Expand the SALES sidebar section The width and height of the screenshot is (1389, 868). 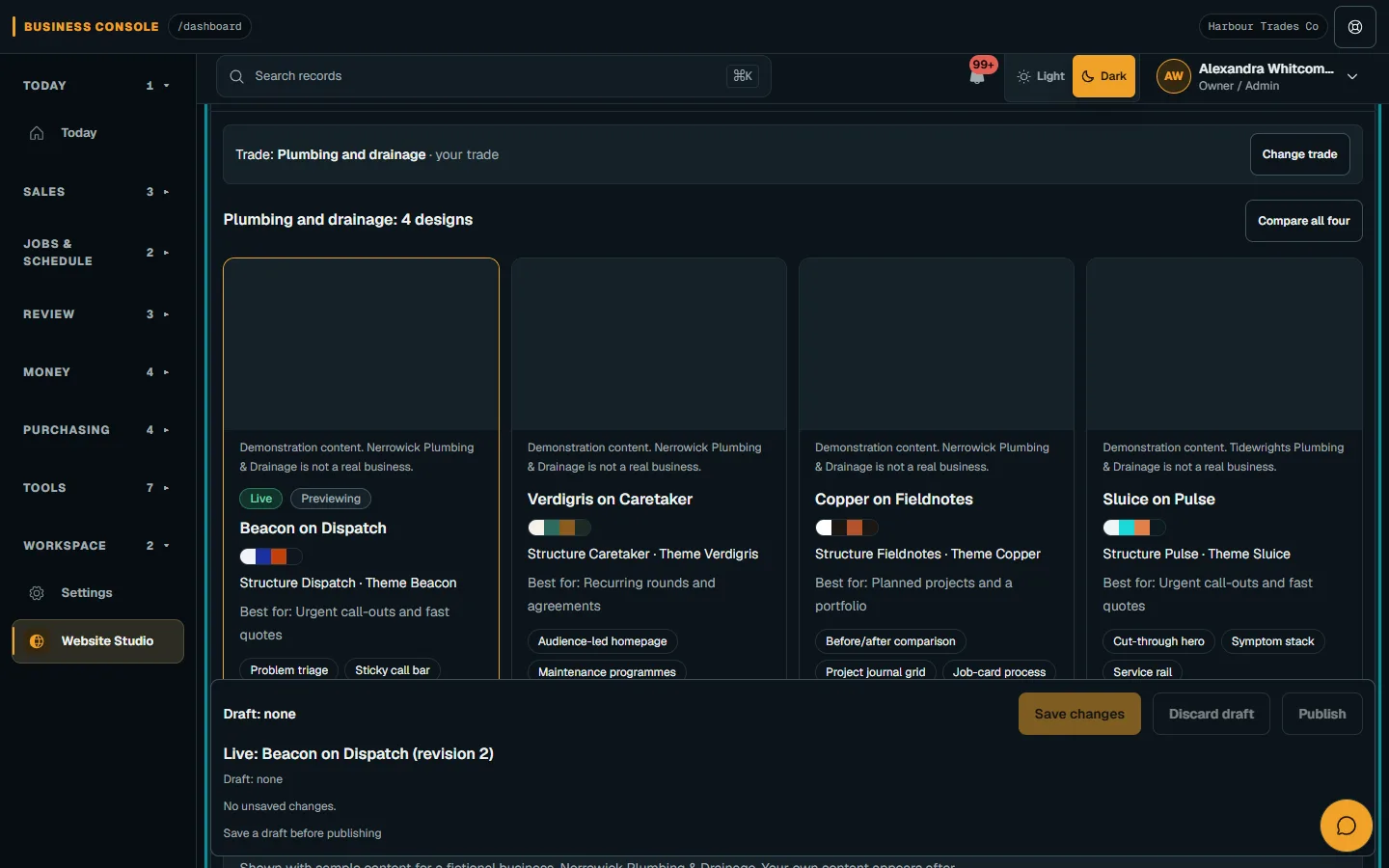coord(97,192)
